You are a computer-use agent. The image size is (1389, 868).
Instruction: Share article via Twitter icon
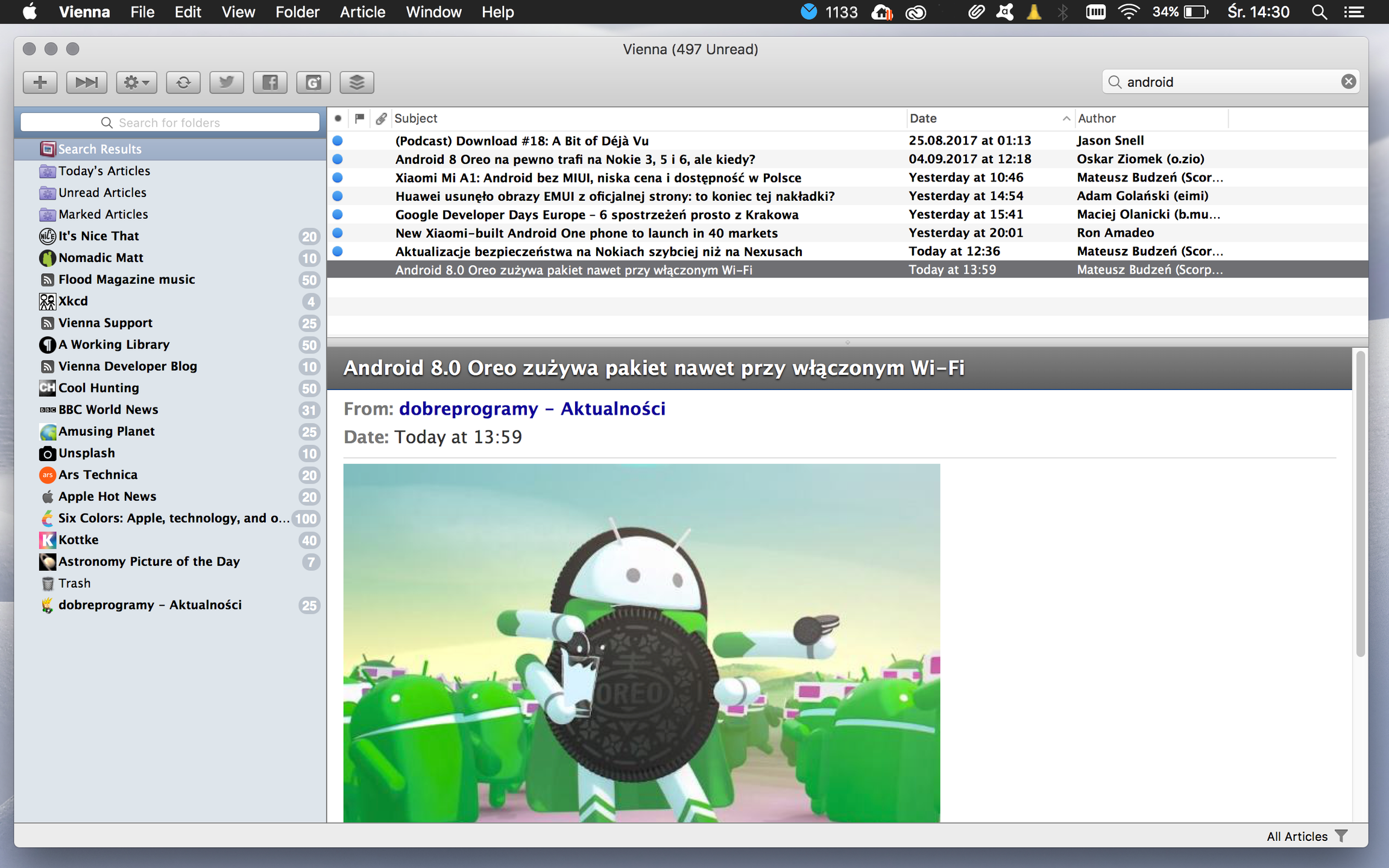click(226, 82)
